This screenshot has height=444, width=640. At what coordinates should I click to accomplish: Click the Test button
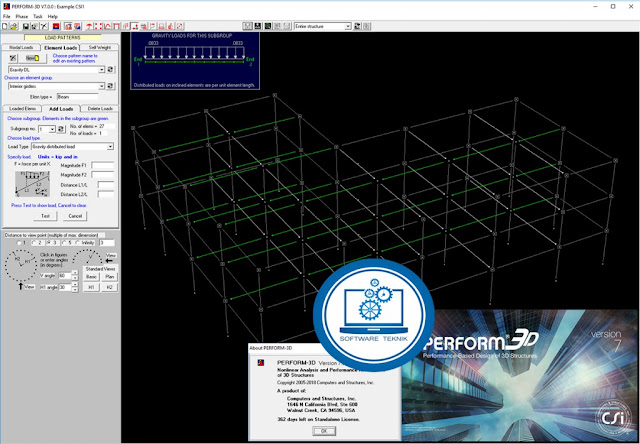tap(45, 216)
